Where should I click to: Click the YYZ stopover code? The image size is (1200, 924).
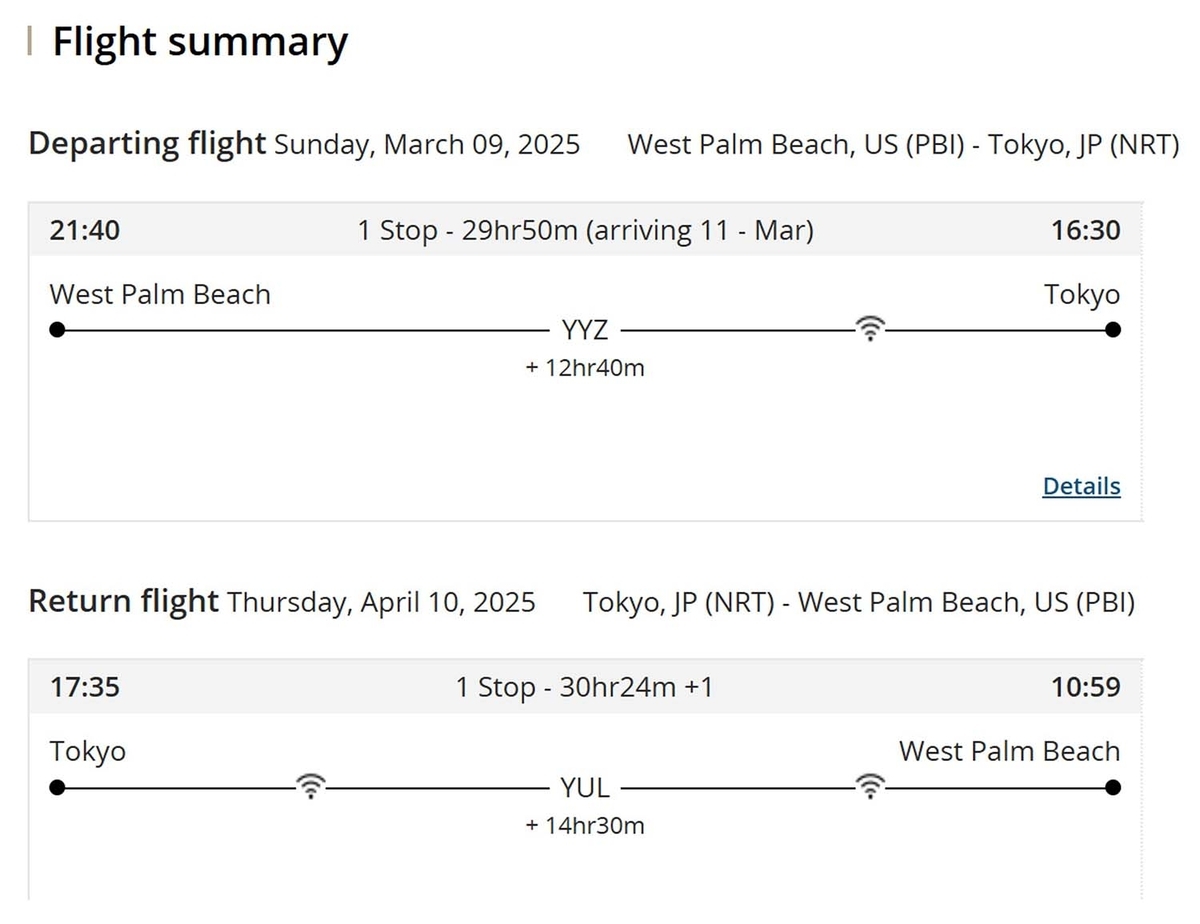click(585, 330)
